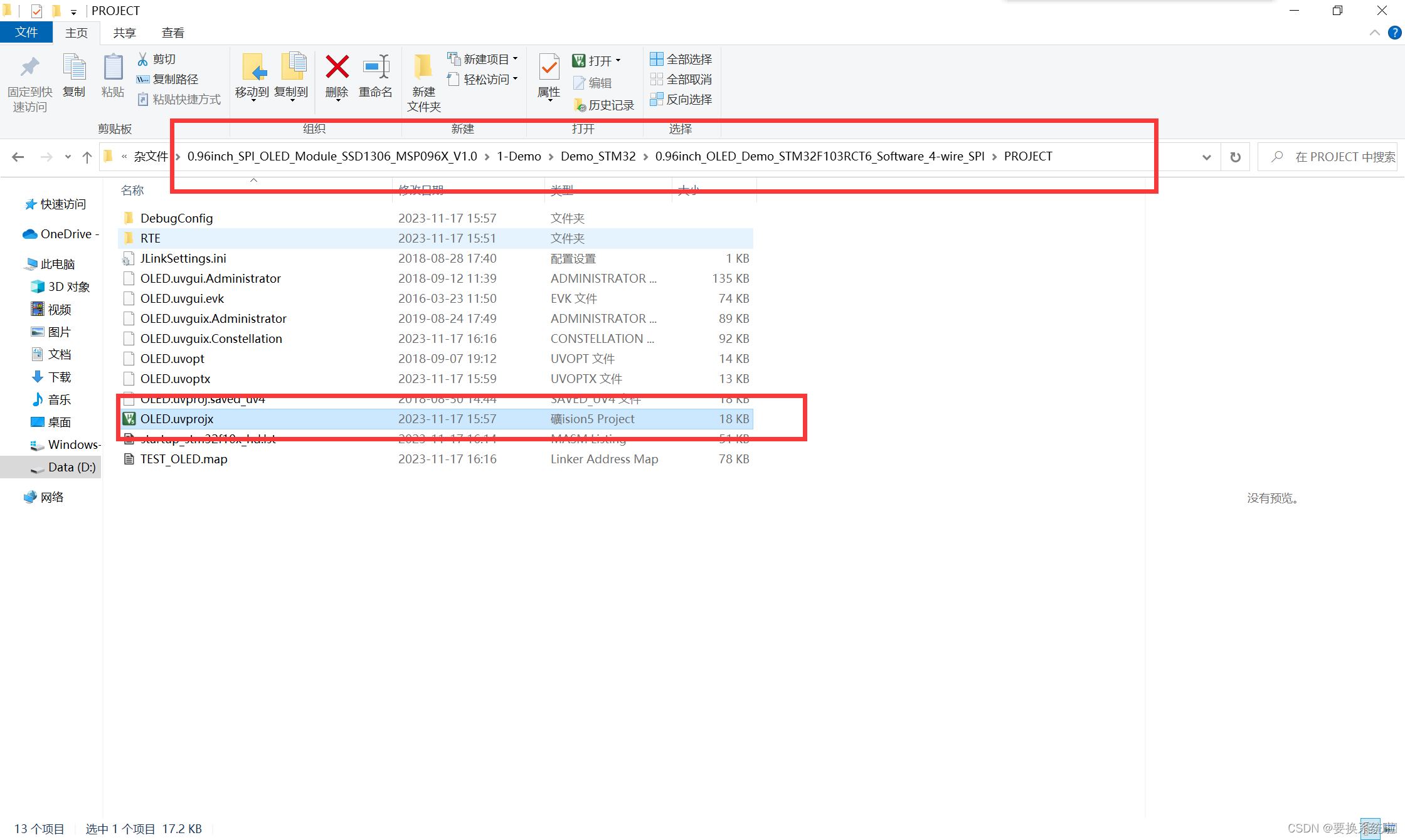
Task: Click Select all in ribbon
Action: [x=681, y=59]
